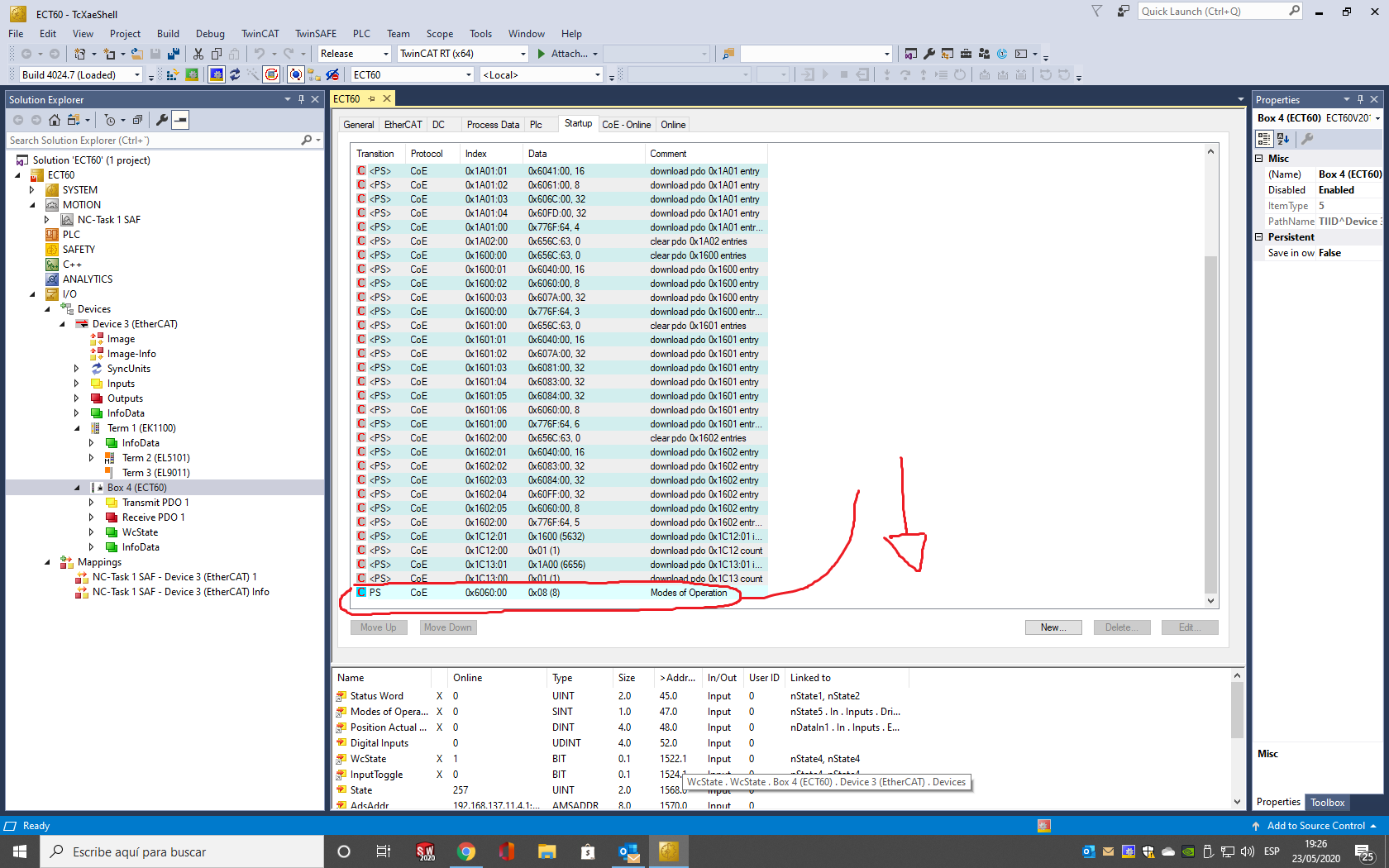Toggle Preview Selected Items in Solution Explorer
This screenshot has width=1389, height=868.
[180, 120]
